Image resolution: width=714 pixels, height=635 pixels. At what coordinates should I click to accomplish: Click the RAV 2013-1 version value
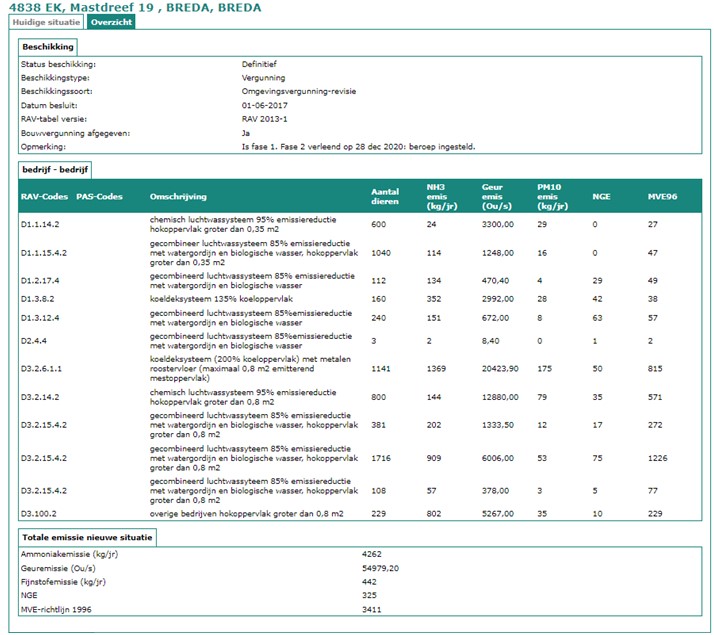tap(265, 119)
